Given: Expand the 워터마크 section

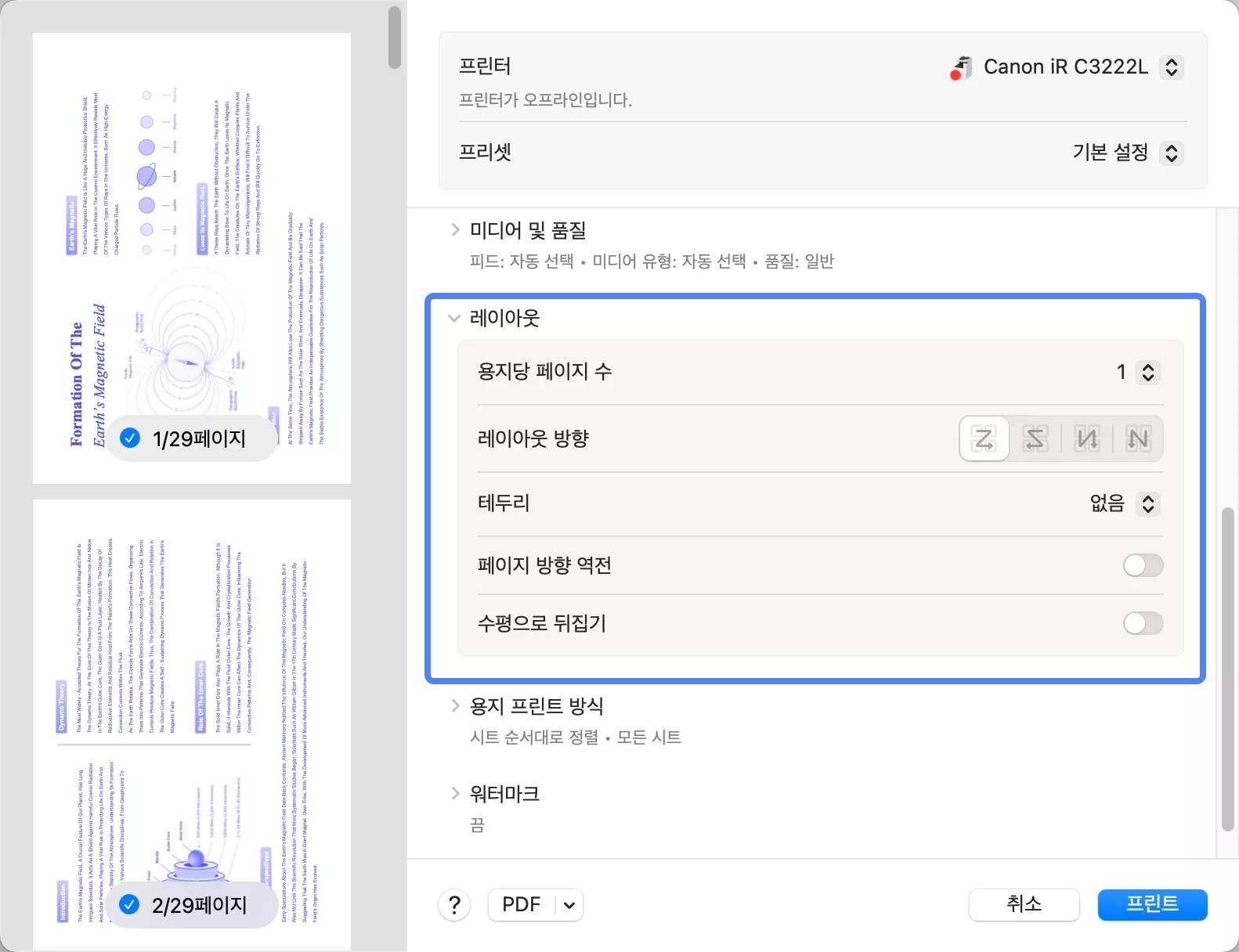Looking at the screenshot, I should tap(455, 793).
